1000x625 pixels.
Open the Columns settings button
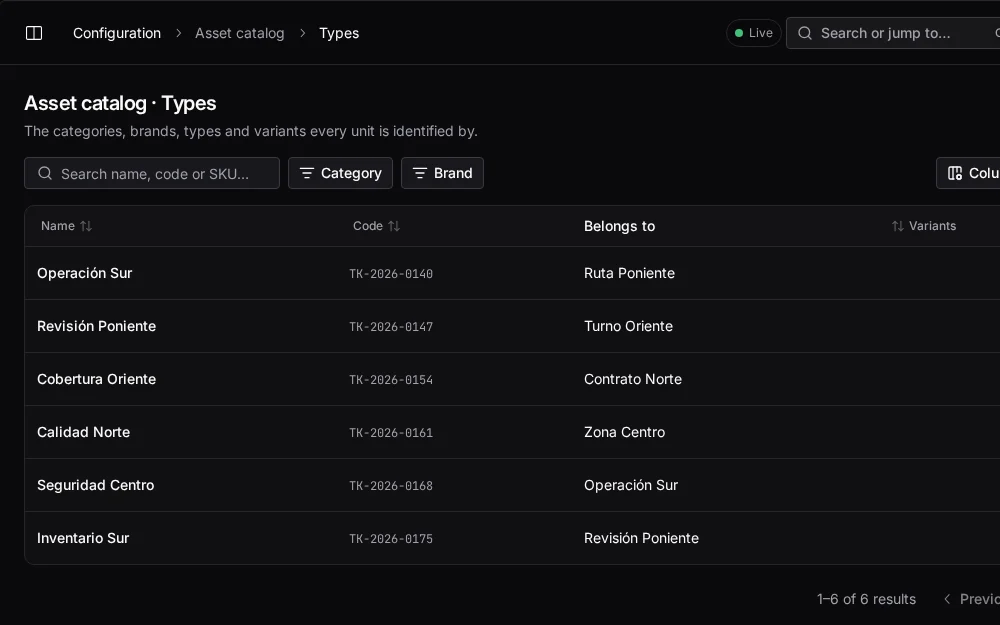968,173
